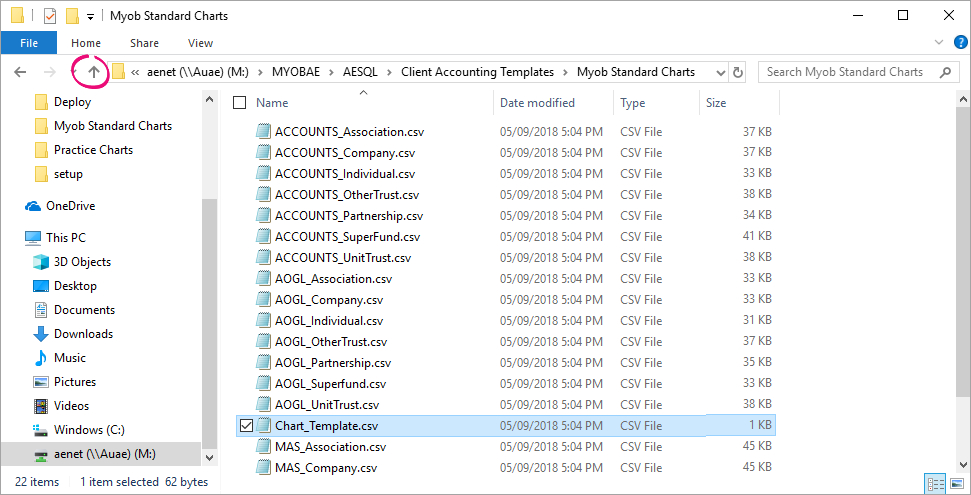Open the quick access toolbar customize dropdown

coord(91,17)
